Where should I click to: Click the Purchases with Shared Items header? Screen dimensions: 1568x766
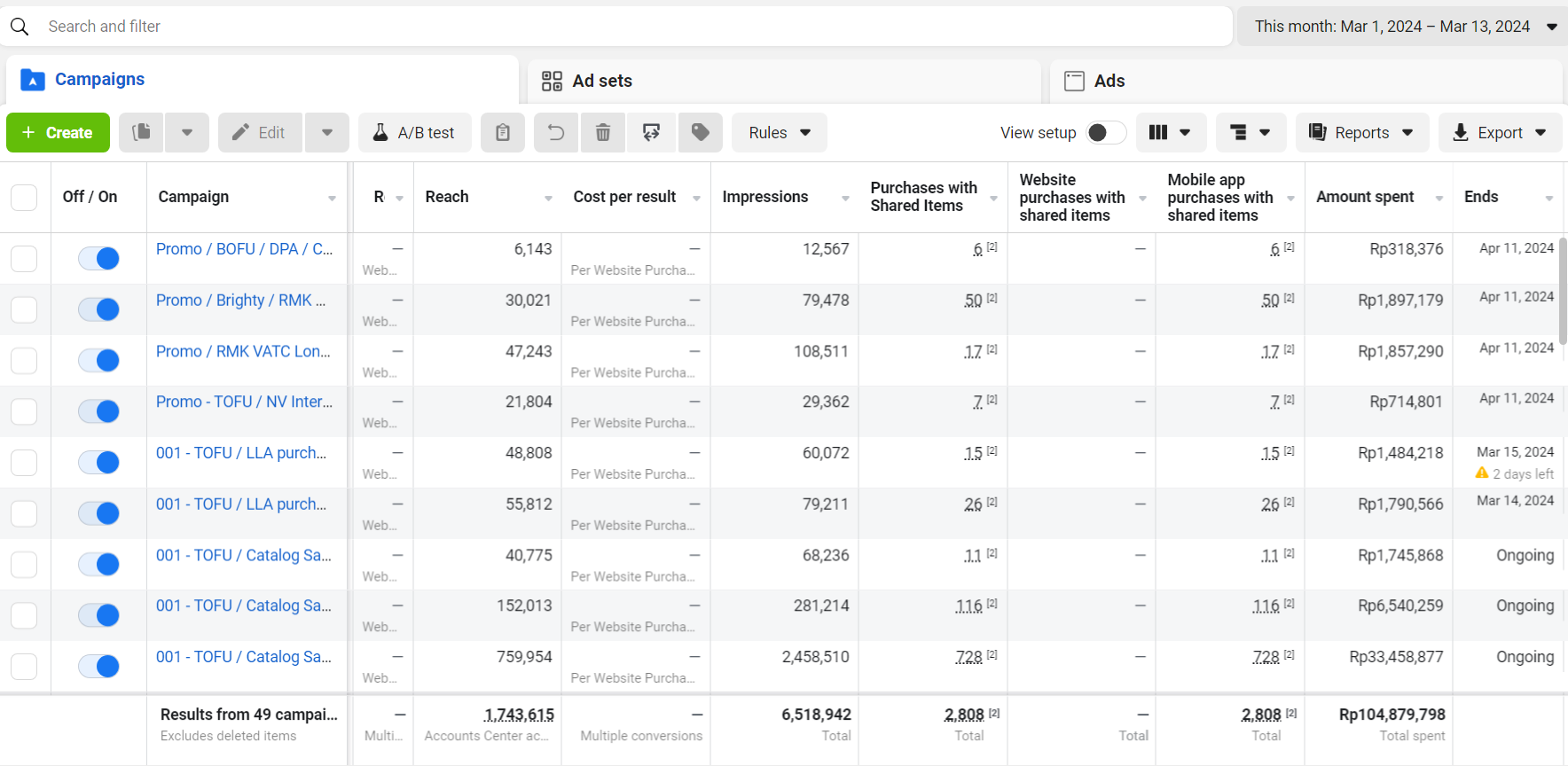(x=924, y=197)
